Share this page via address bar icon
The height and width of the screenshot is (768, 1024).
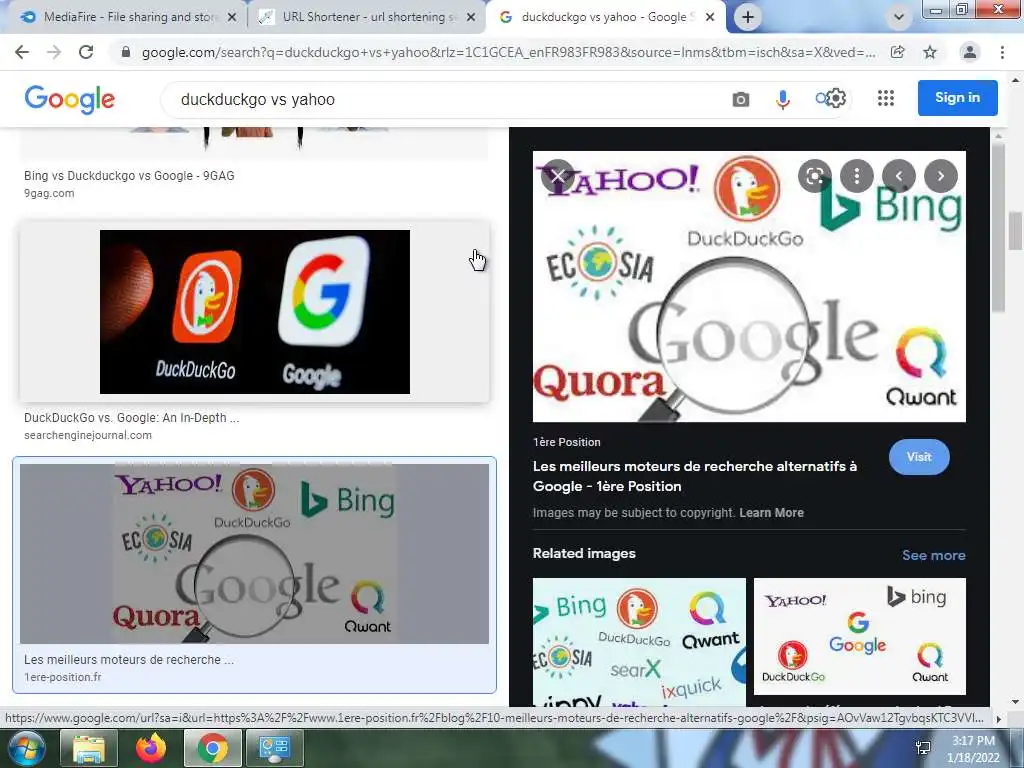(898, 52)
